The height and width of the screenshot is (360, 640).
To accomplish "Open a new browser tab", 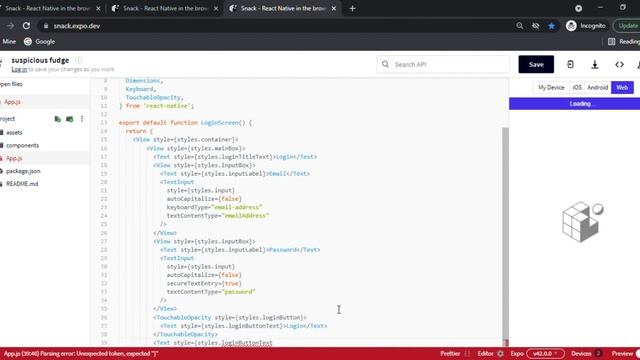I will (x=352, y=8).
